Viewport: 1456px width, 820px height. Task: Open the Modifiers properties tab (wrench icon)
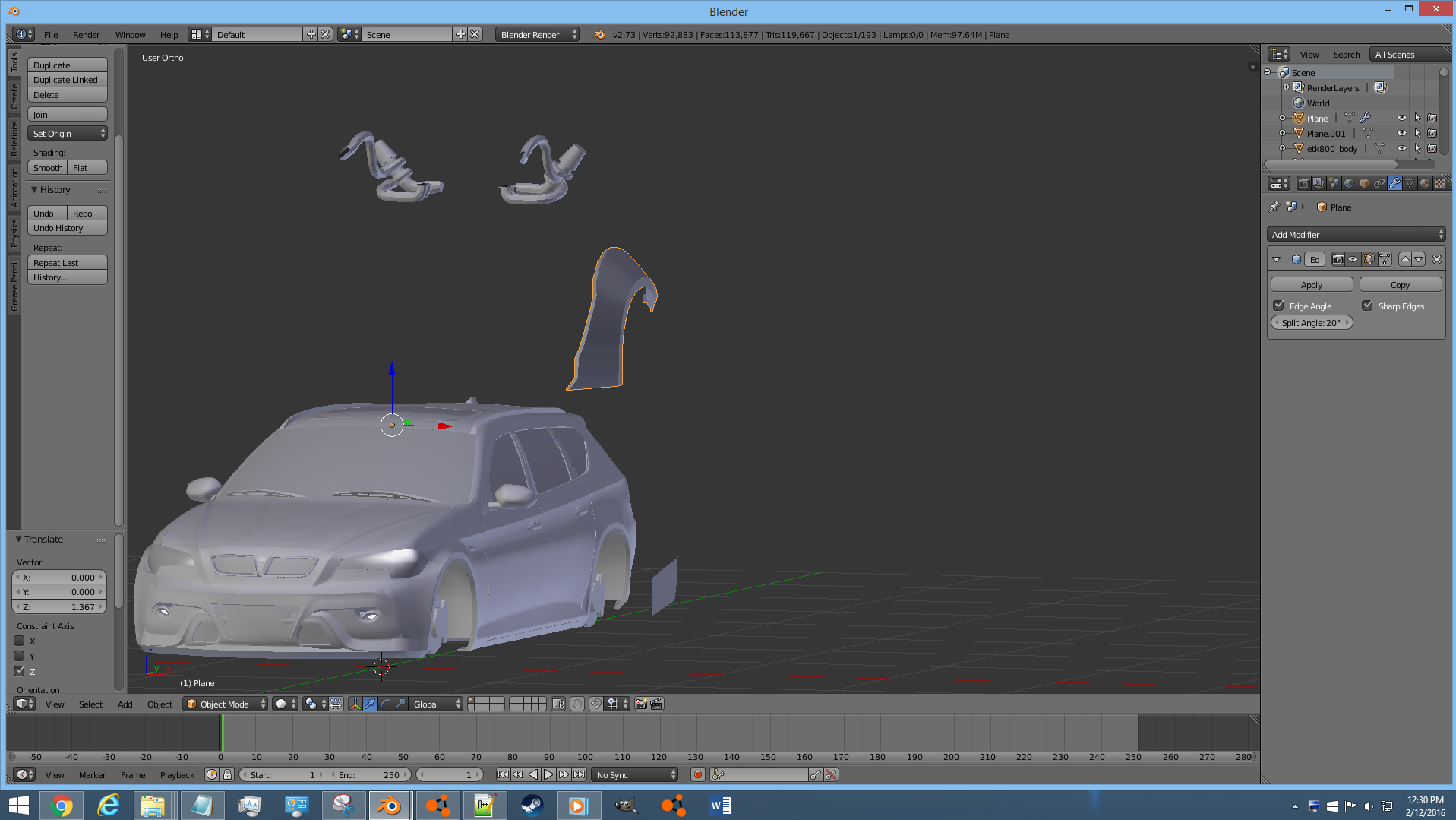pyautogui.click(x=1394, y=183)
